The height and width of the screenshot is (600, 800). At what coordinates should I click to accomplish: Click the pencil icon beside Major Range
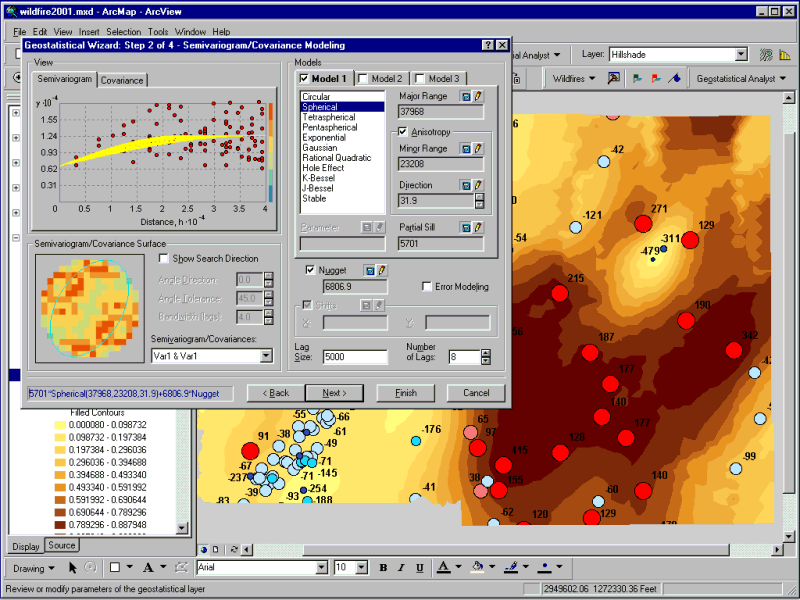[x=478, y=96]
